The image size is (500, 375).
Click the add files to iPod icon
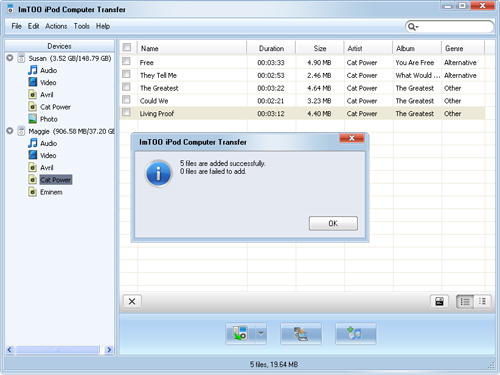pyautogui.click(x=356, y=333)
